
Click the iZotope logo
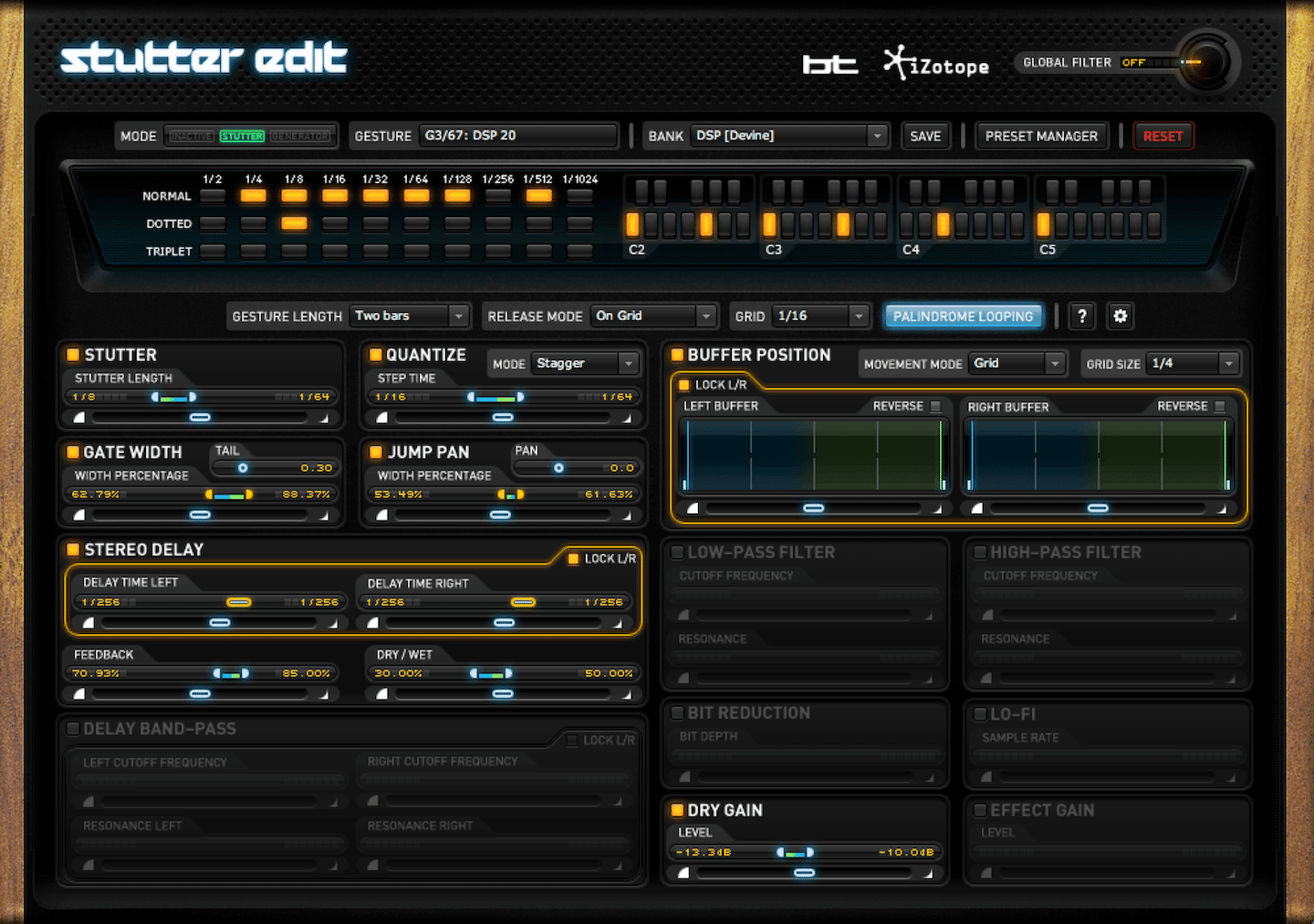tap(937, 64)
